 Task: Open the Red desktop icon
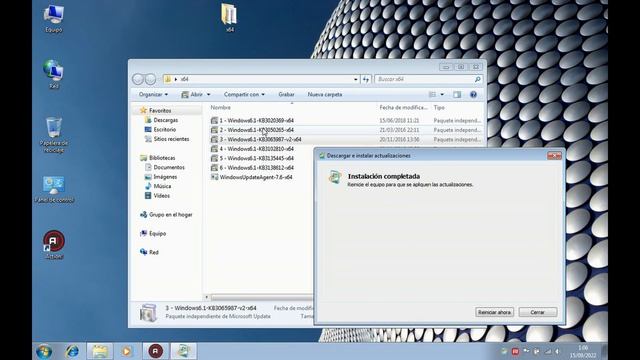(53, 74)
